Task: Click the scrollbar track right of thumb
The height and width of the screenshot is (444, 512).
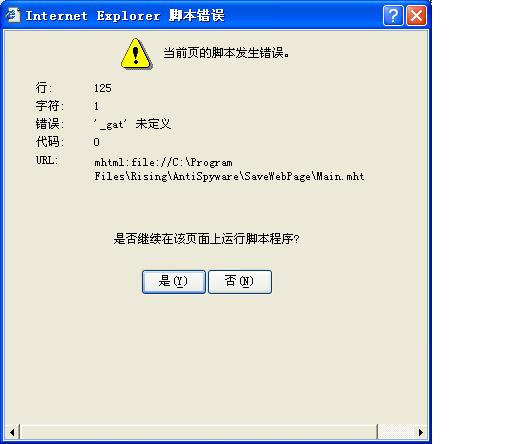Action: point(395,432)
